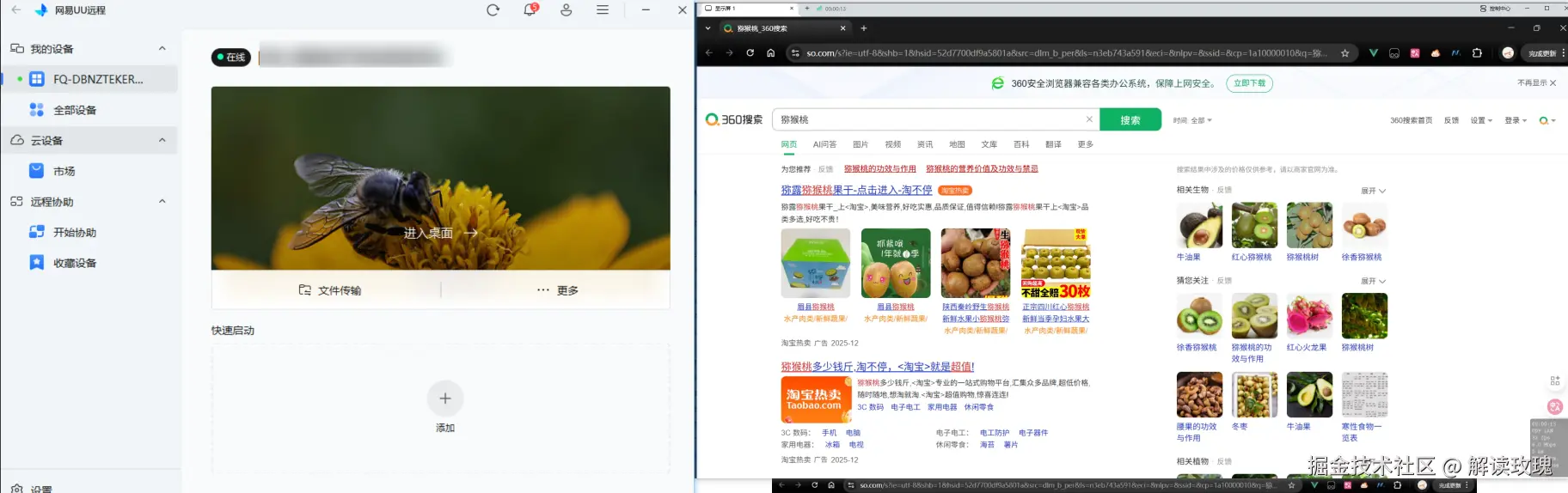This screenshot has width=1568, height=493.
Task: Click the 牛油果 thumbnail under 相关生物
Action: pyautogui.click(x=1199, y=225)
